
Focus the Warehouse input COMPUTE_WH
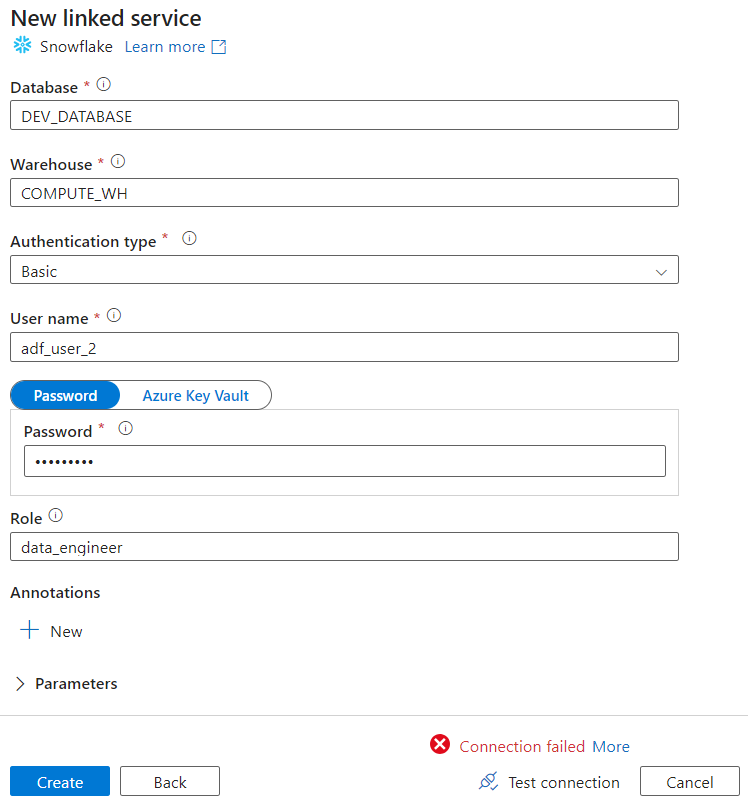(344, 193)
